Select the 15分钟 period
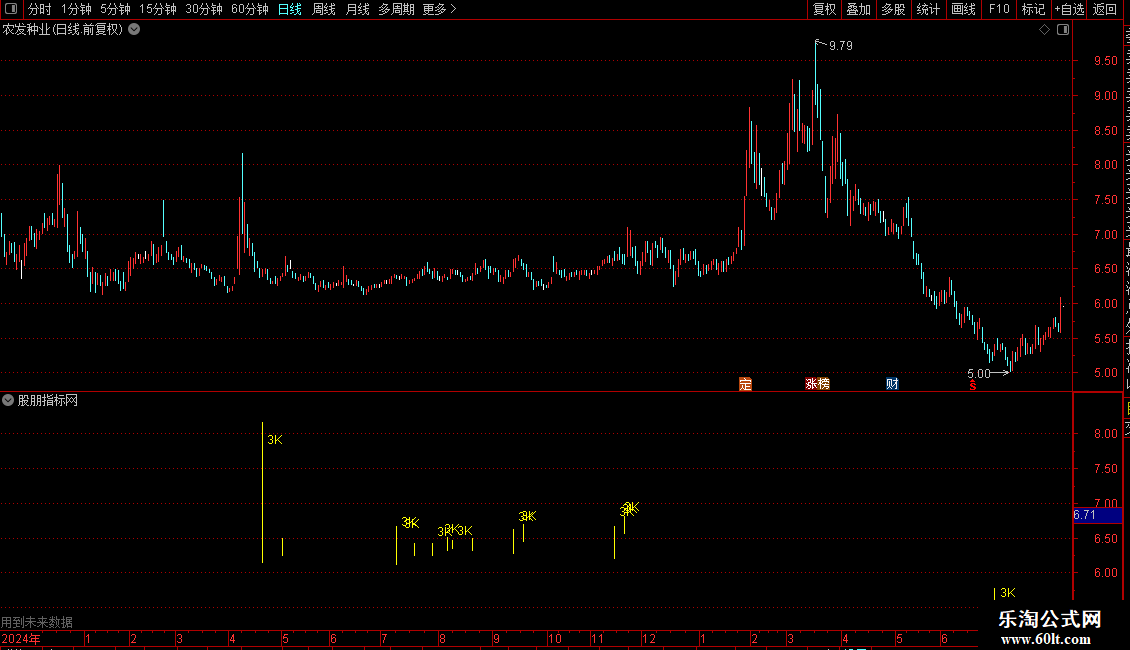The height and width of the screenshot is (650, 1130). (157, 9)
